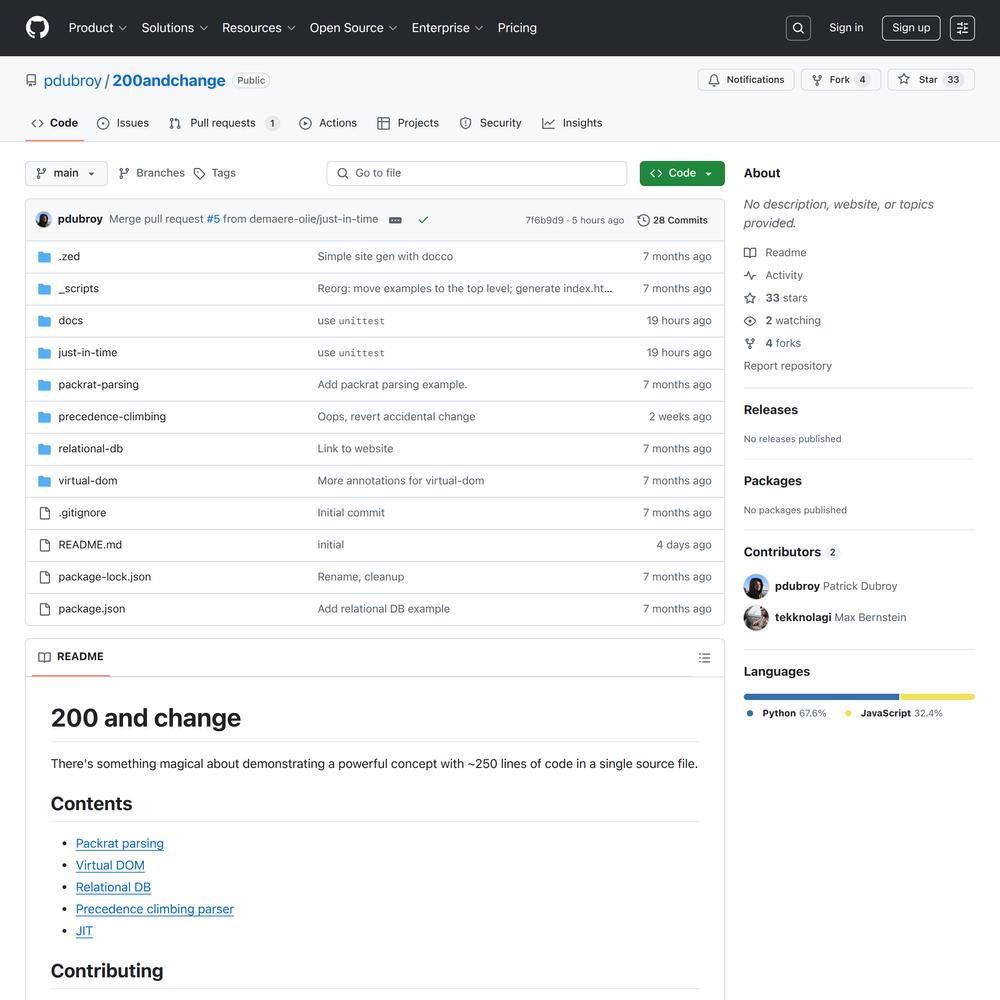Viewport: 1000px width, 1000px height.
Task: Switch to the Issues tab
Action: tap(122, 123)
